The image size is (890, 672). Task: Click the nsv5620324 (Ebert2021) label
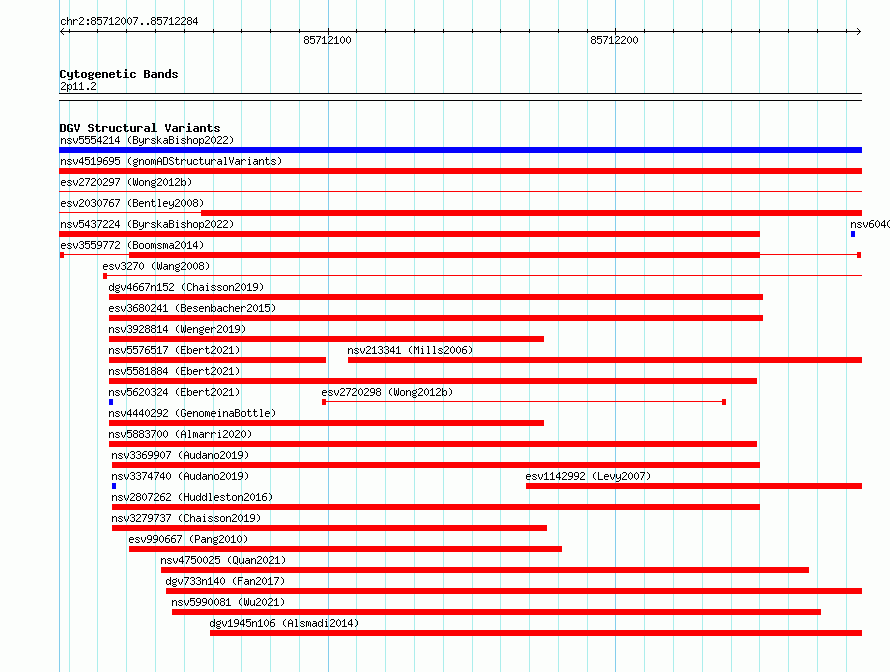[174, 392]
